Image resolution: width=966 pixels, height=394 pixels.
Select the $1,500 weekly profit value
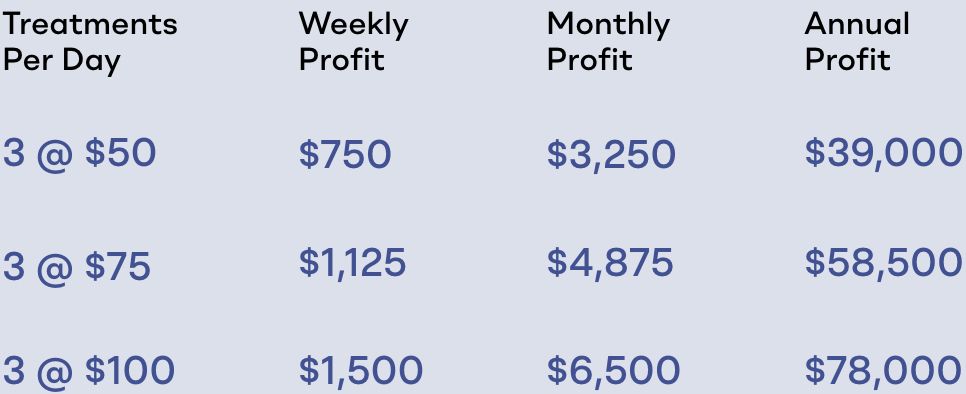361,371
